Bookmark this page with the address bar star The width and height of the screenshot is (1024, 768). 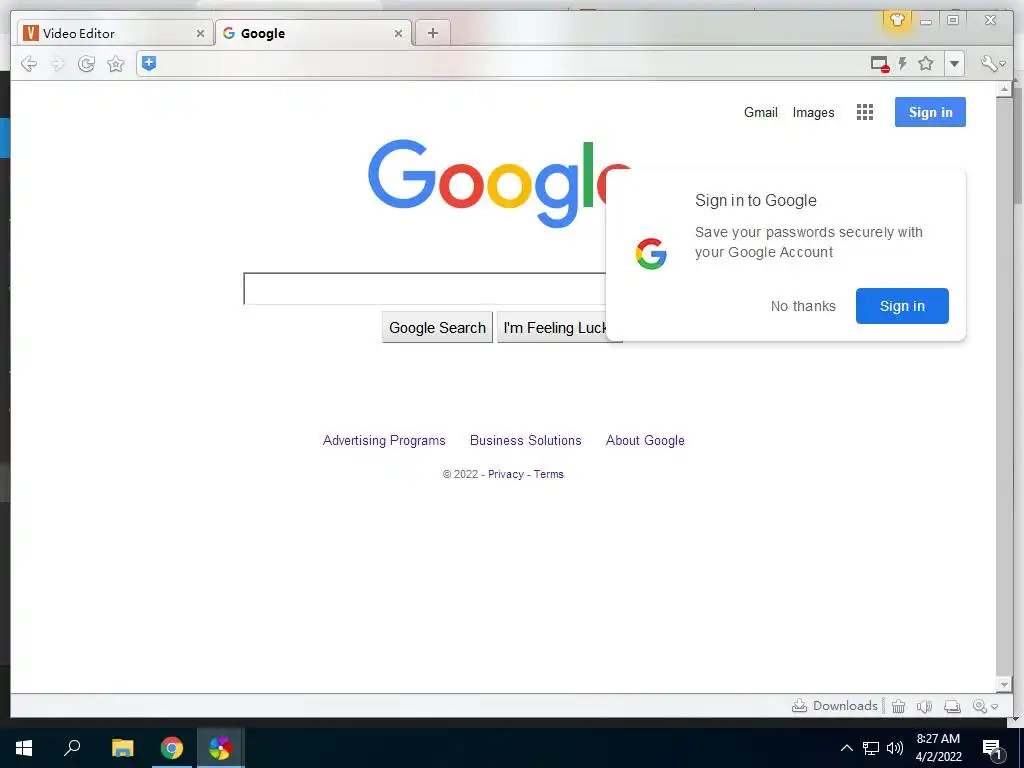(925, 63)
